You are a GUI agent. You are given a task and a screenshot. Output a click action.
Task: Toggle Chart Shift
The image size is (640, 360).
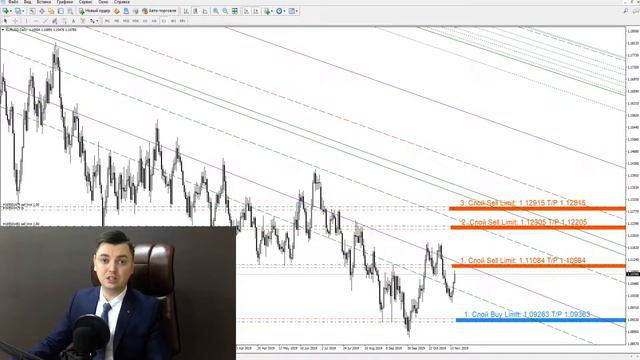point(256,11)
